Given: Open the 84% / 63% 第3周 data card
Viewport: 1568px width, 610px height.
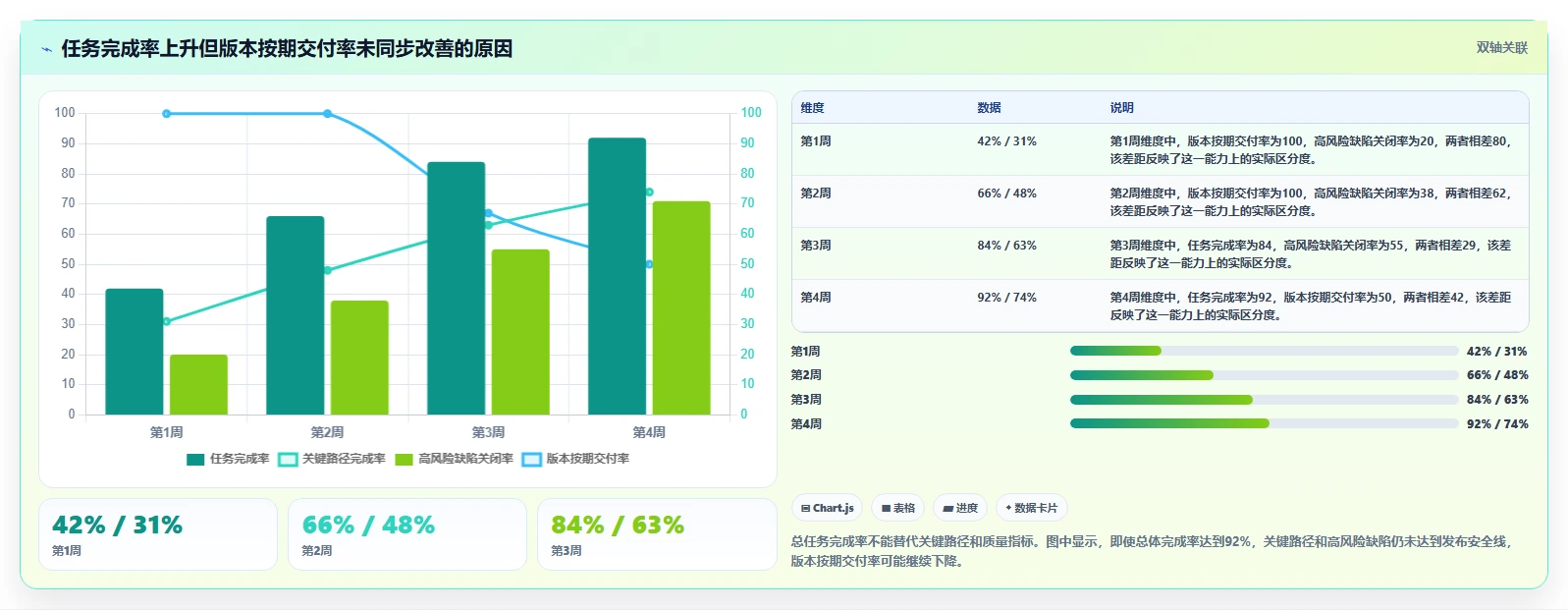Looking at the screenshot, I should coord(657,534).
